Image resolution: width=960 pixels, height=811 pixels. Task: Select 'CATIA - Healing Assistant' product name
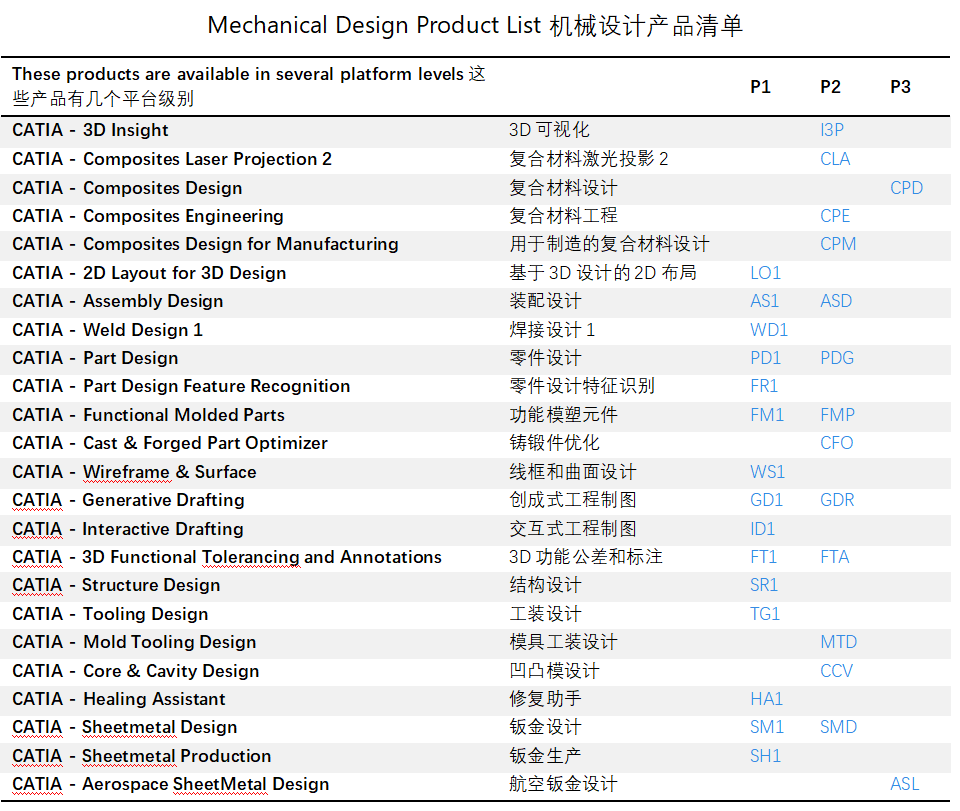click(119, 699)
